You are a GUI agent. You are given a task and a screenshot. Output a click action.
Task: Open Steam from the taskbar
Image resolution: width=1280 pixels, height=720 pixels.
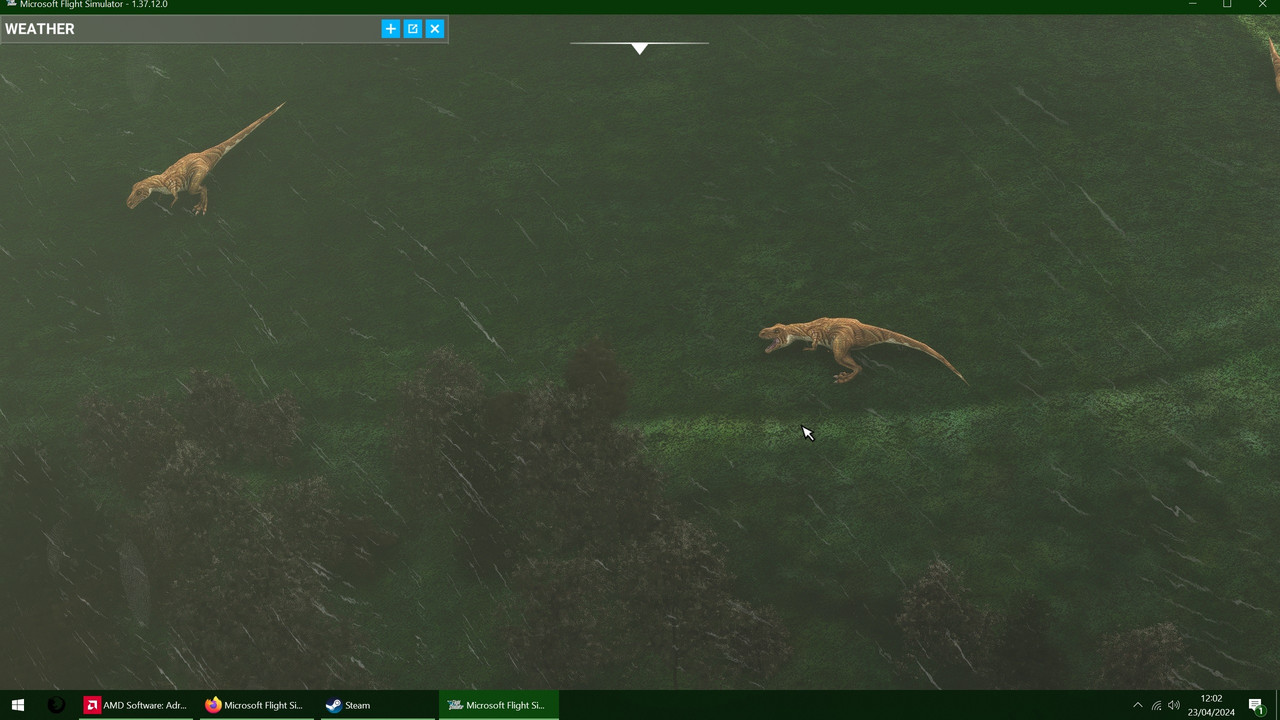click(379, 705)
